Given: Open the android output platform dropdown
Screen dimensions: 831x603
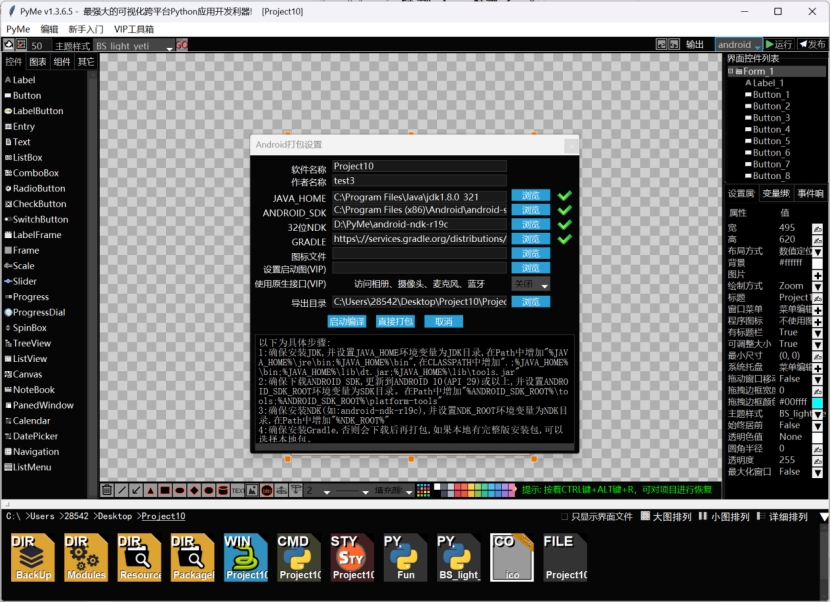Looking at the screenshot, I should coord(738,45).
